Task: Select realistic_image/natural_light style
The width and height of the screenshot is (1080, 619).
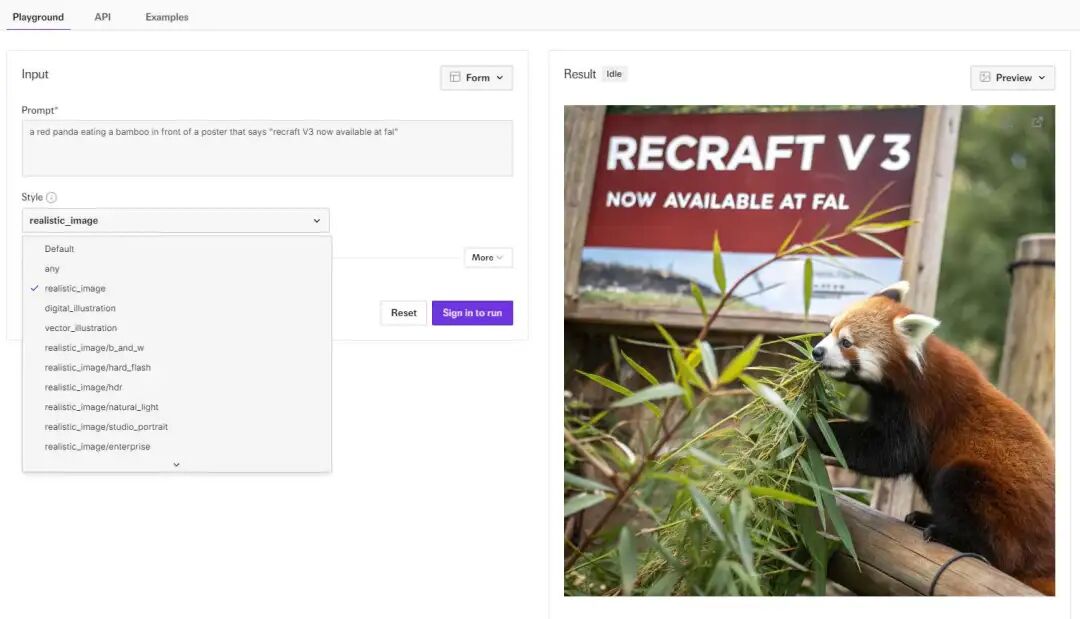Action: tap(176, 407)
